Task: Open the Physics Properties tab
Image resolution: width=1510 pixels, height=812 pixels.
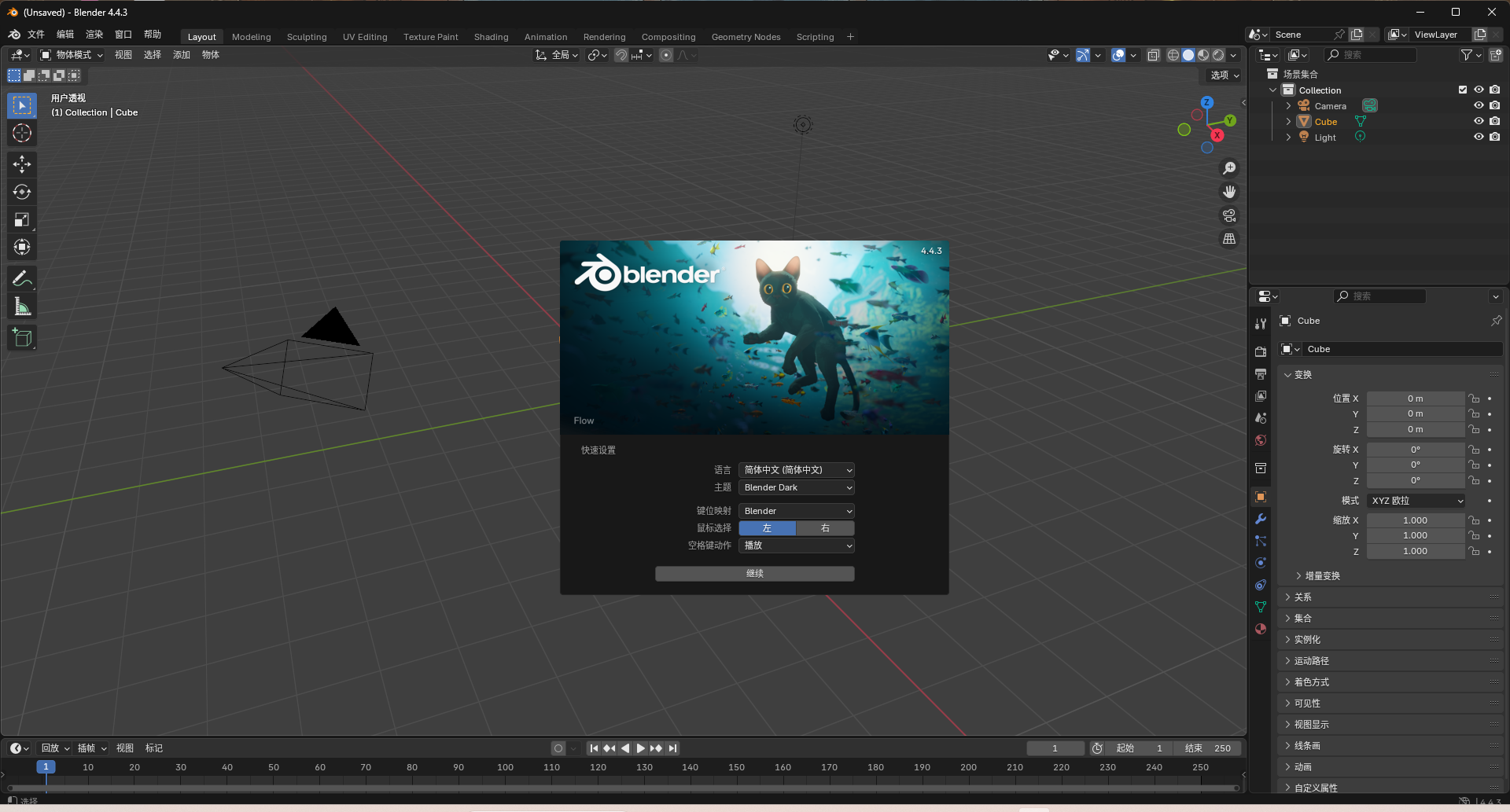Action: tap(1261, 563)
